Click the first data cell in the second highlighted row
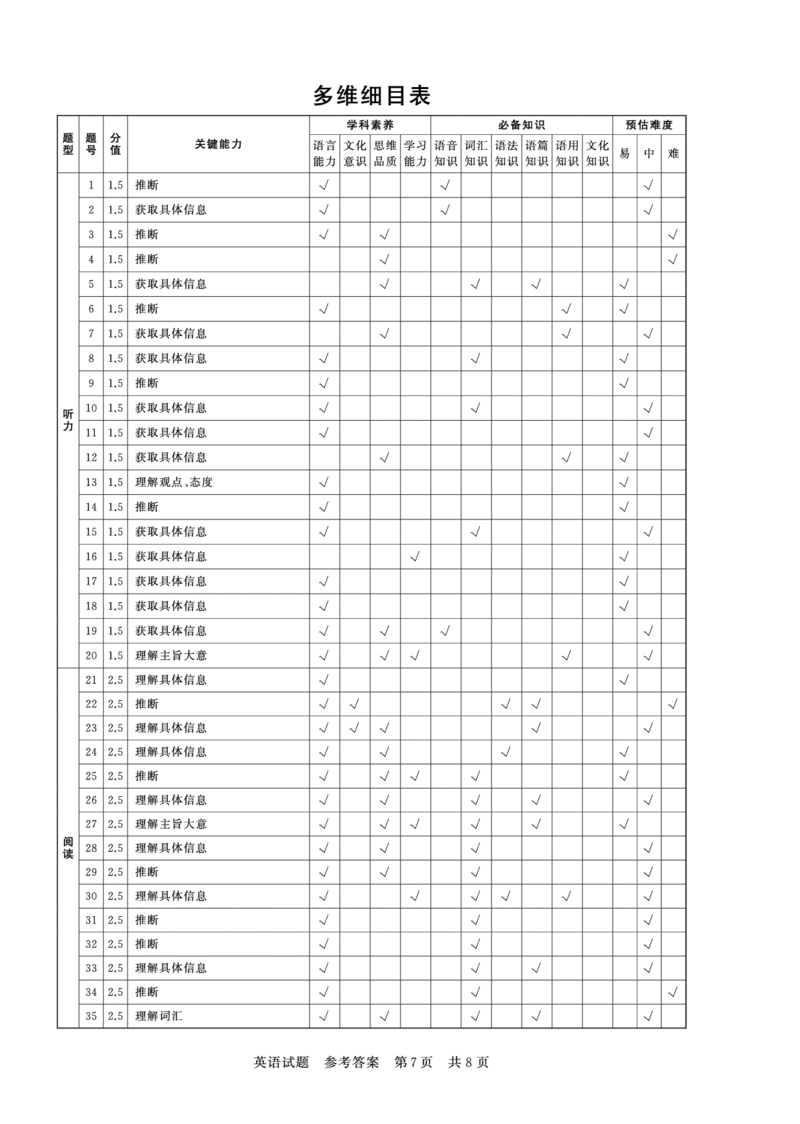Viewport: 800px width, 1124px height. [324, 530]
